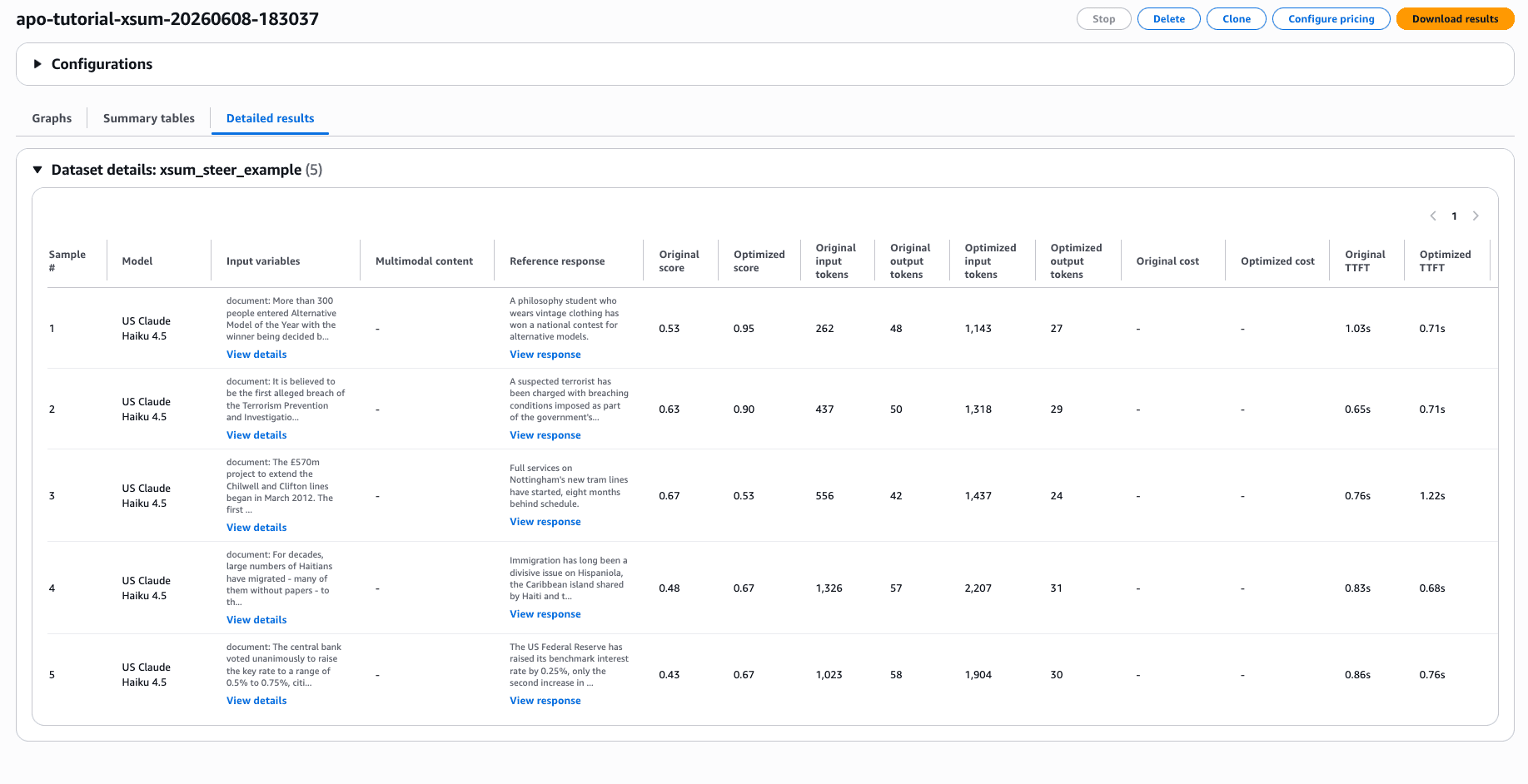Viewport: 1528px width, 784px height.
Task: Open Configure pricing
Action: point(1331,19)
